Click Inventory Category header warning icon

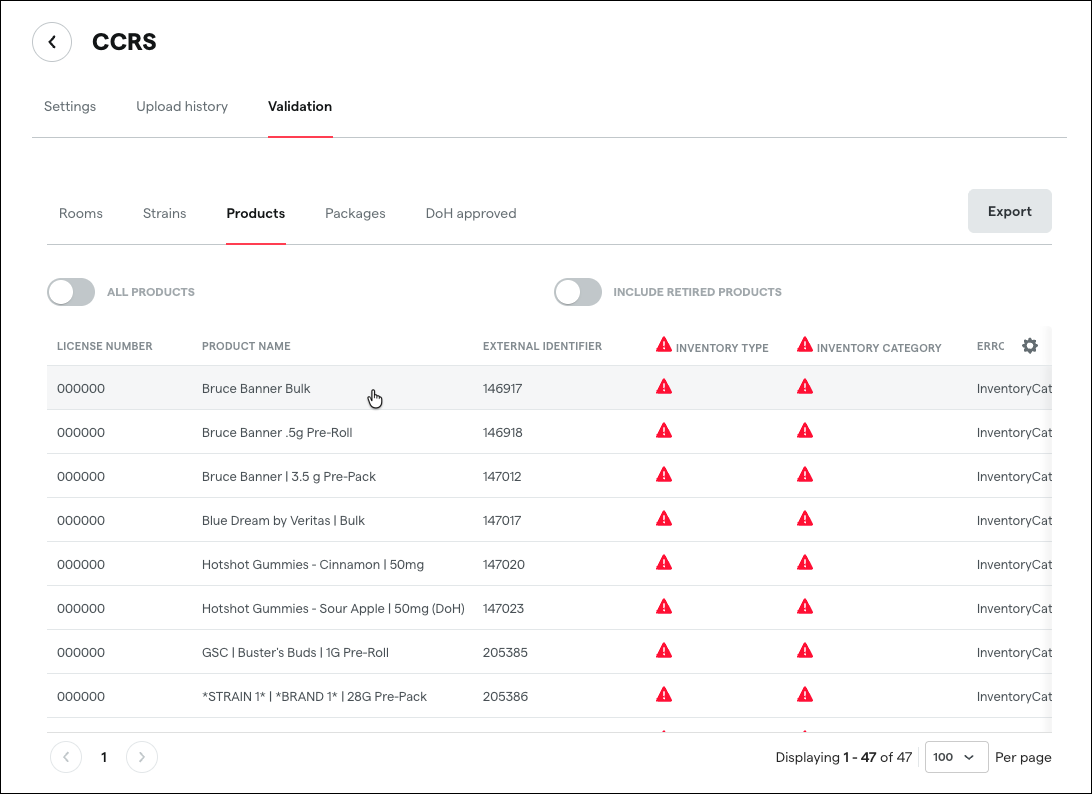click(805, 344)
